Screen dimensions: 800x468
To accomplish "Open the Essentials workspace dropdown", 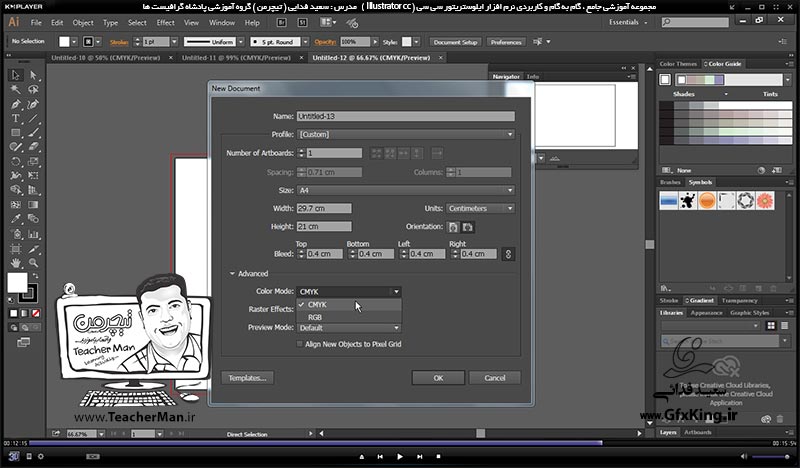I will coord(628,22).
